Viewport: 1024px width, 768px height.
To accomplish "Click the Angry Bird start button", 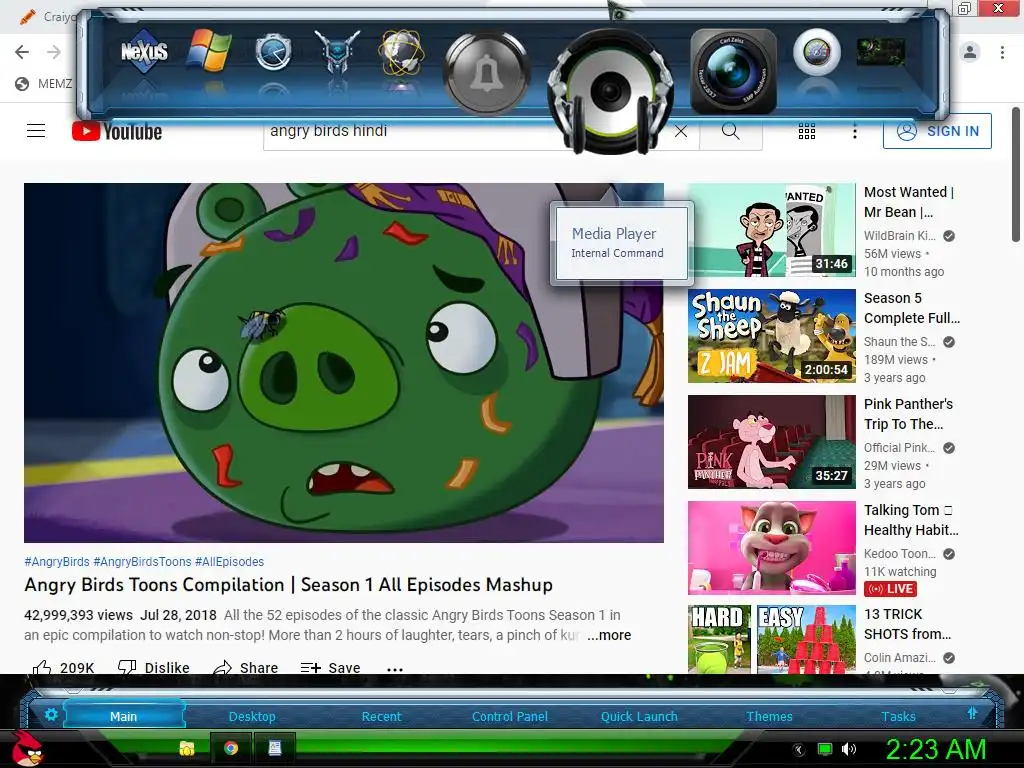I will click(27, 748).
